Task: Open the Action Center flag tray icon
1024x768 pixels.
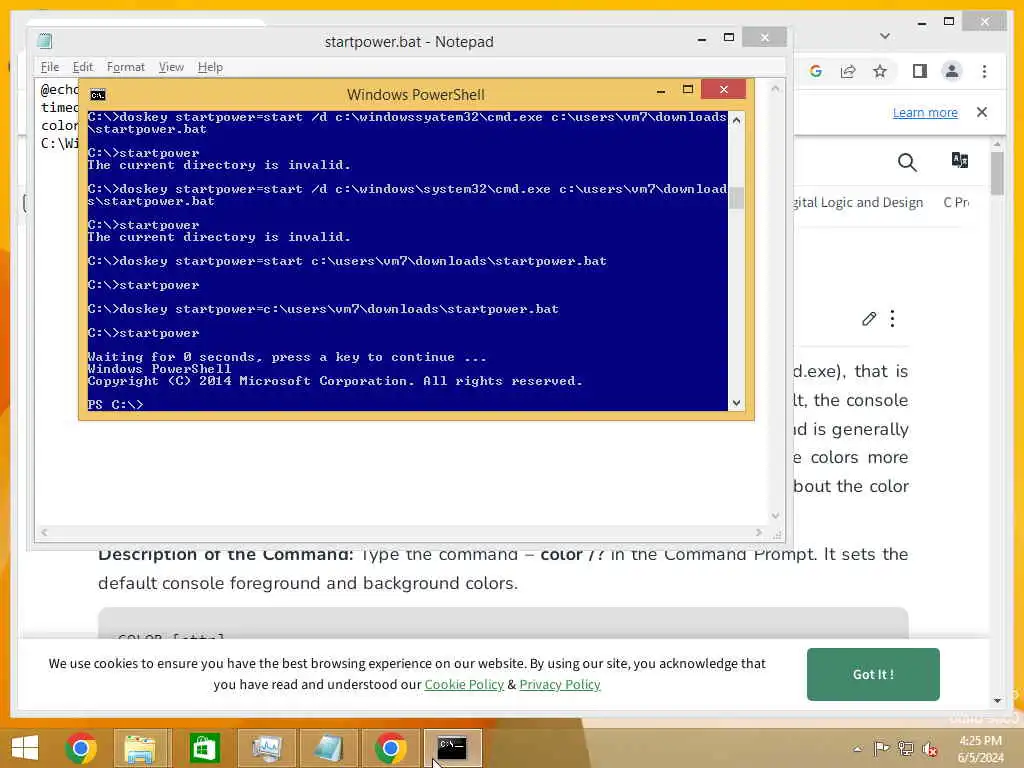Action: [x=882, y=749]
